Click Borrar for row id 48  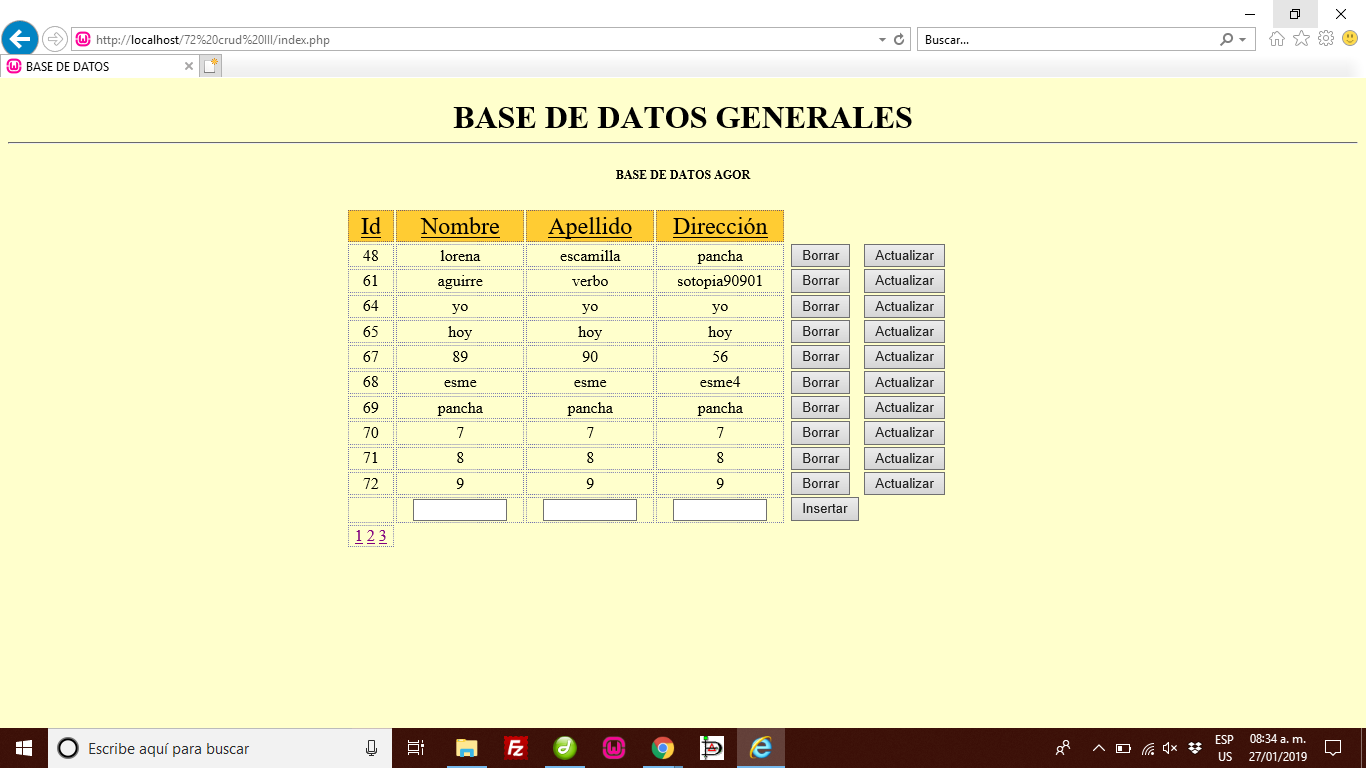(820, 256)
